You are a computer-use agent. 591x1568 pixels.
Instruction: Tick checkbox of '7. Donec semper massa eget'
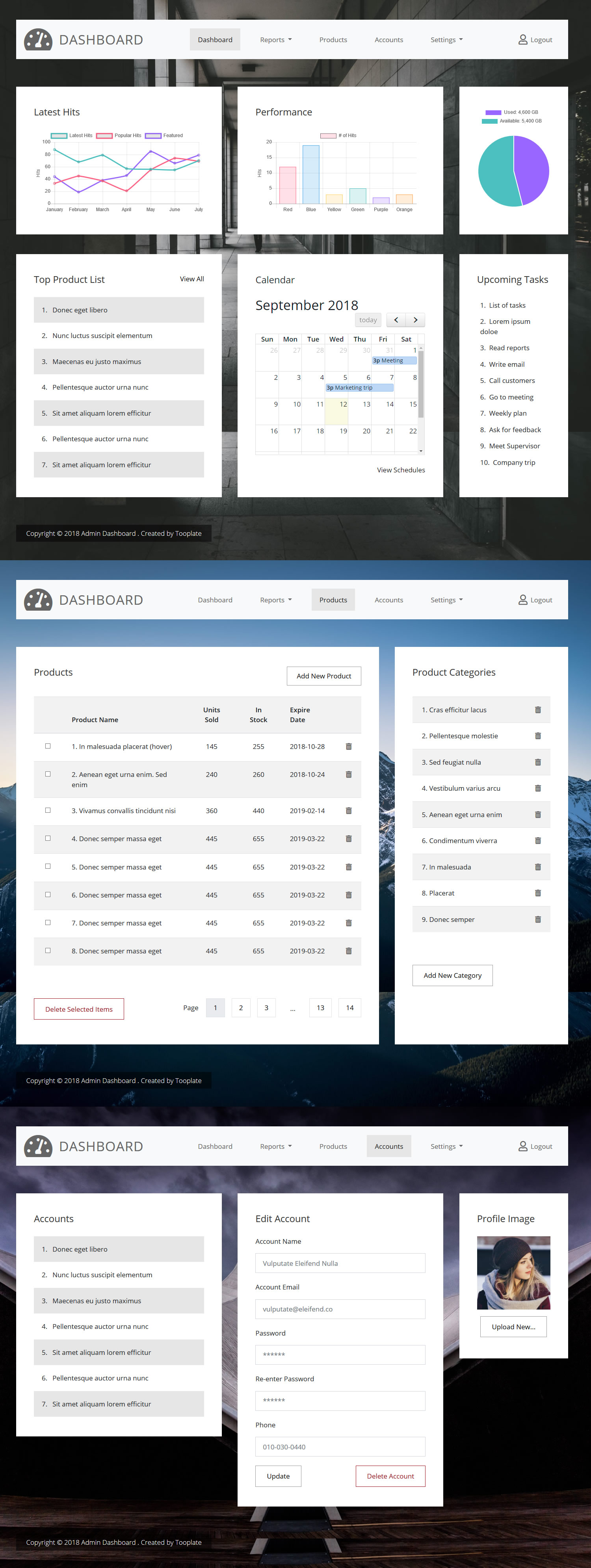pos(47,922)
